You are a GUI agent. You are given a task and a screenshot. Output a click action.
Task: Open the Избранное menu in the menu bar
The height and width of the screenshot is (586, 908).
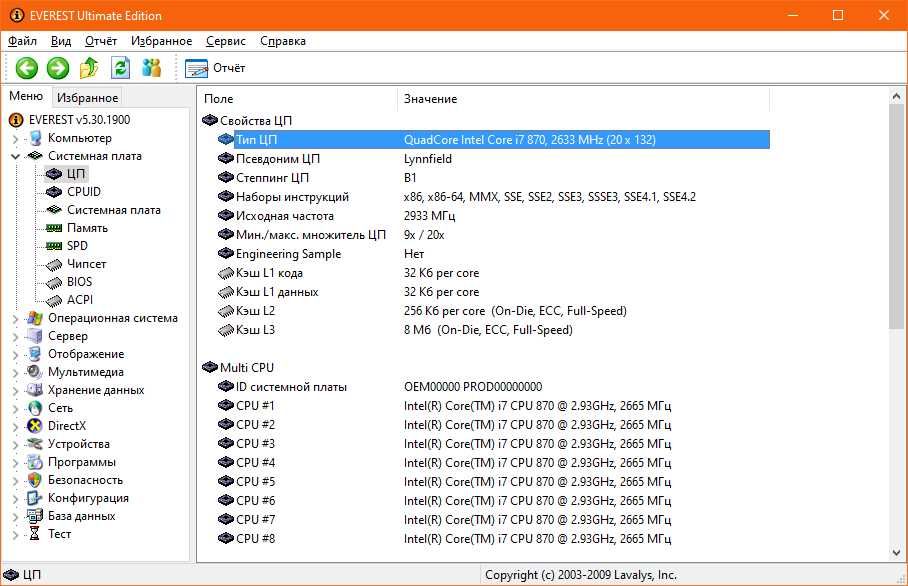click(x=162, y=41)
